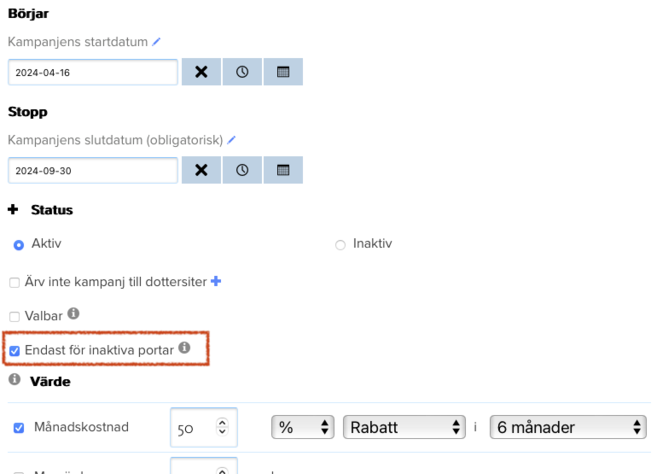The width and height of the screenshot is (657, 474).
Task: Clear the end date with X button
Action: [x=201, y=170]
